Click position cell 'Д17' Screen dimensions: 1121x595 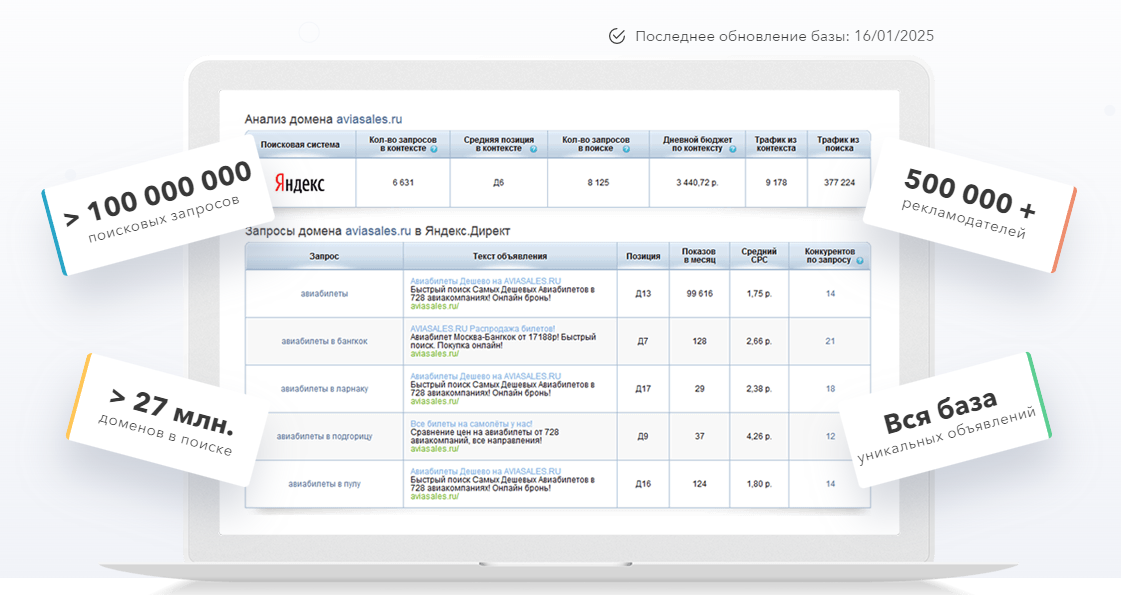pos(643,389)
